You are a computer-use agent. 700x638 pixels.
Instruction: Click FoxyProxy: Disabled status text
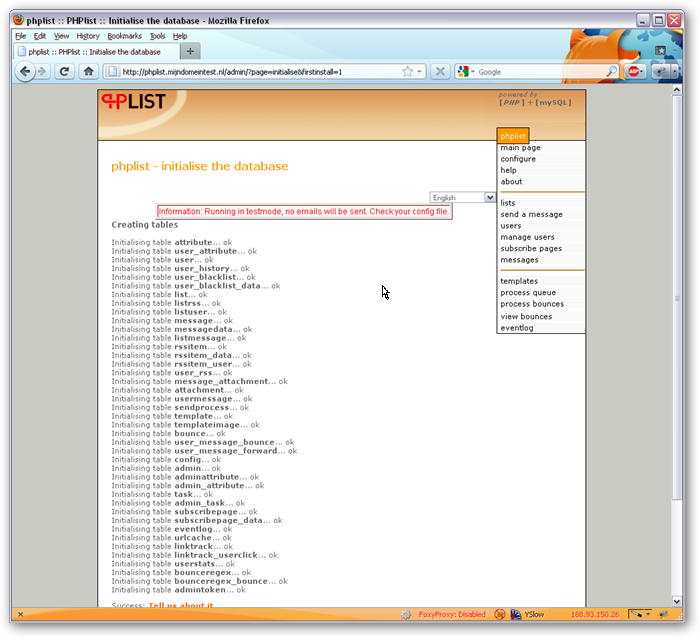coord(452,614)
